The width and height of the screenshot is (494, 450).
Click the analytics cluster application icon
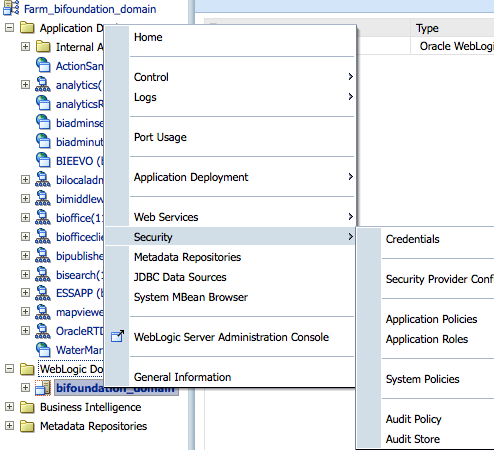(x=43, y=84)
